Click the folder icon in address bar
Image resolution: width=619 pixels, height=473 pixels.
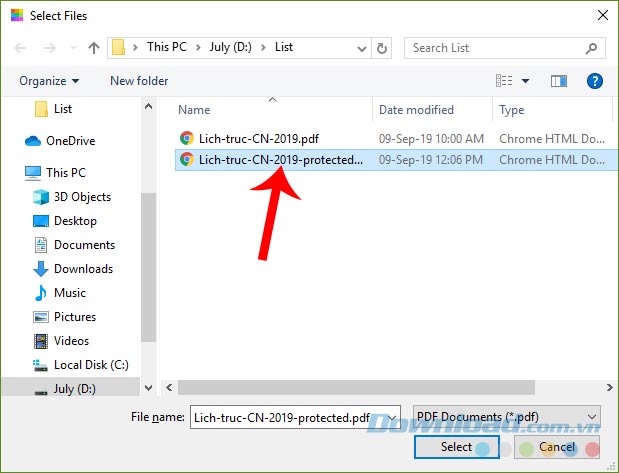118,47
